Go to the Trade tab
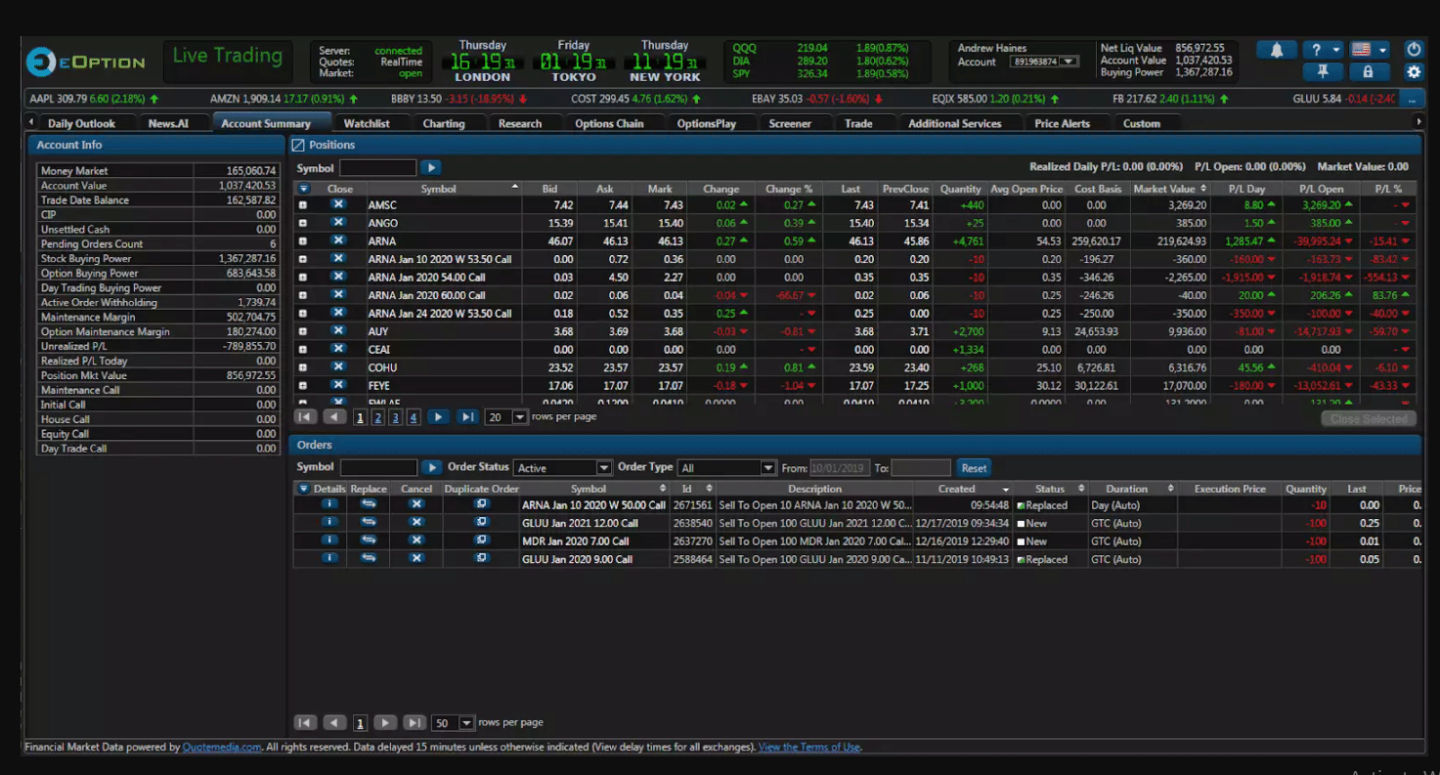This screenshot has width=1440, height=775. (x=858, y=123)
